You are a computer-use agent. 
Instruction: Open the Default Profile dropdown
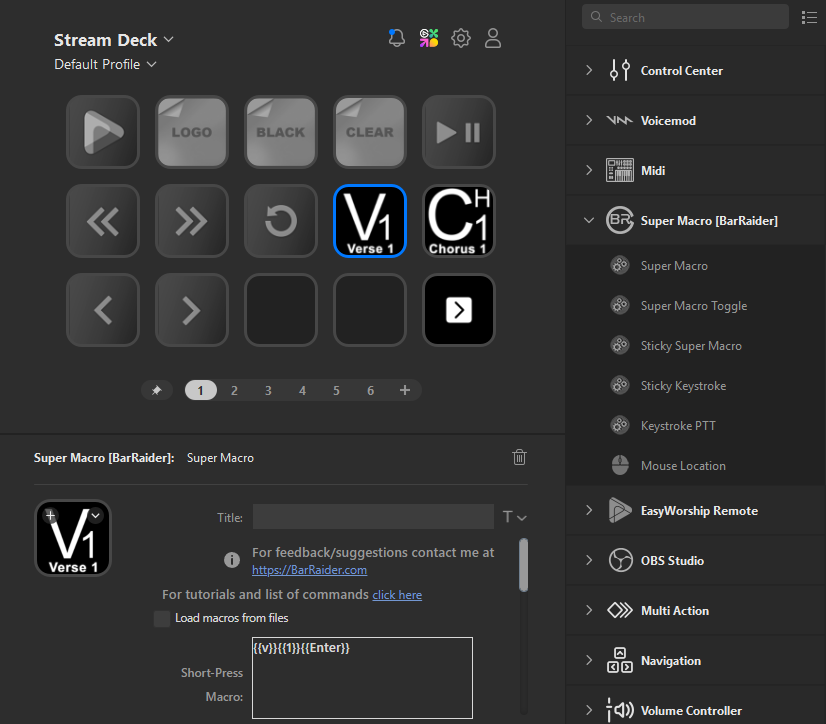105,64
